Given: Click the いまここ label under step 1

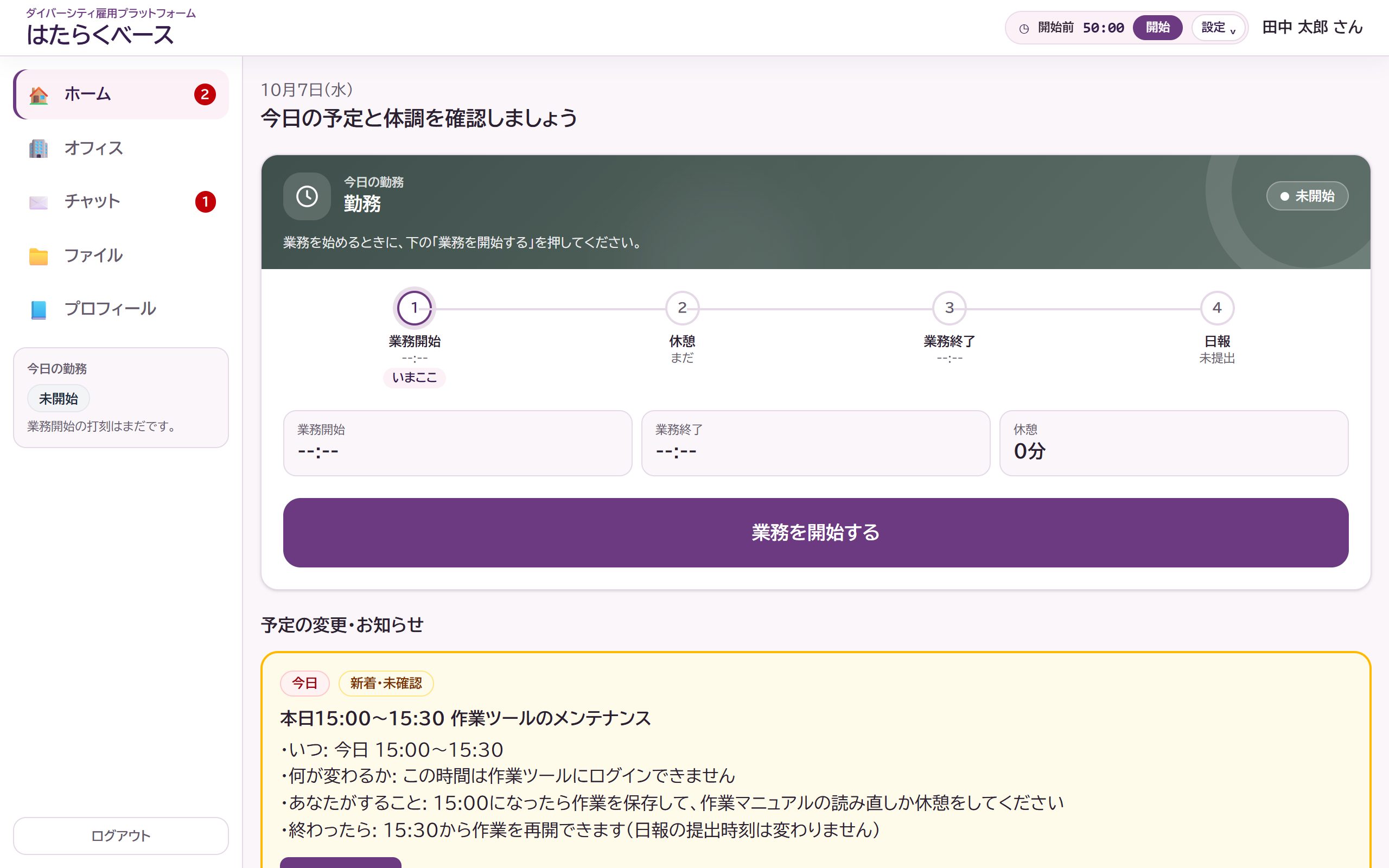Looking at the screenshot, I should coord(415,378).
